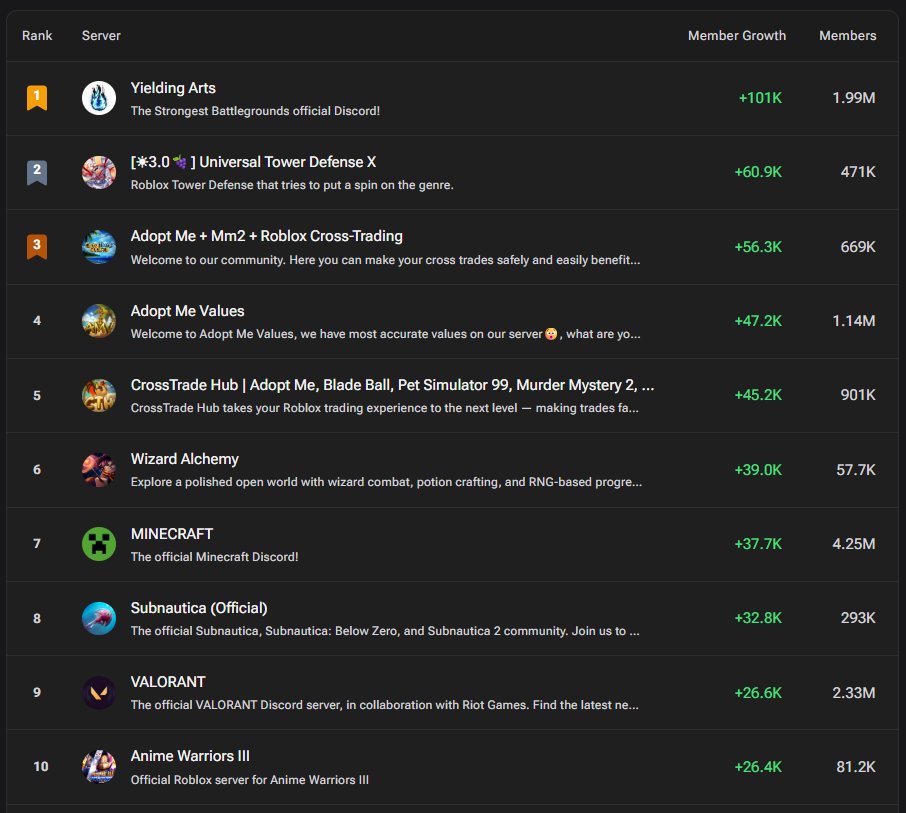Open the CrossTrade Hub server title
The height and width of the screenshot is (813, 906).
tap(392, 385)
